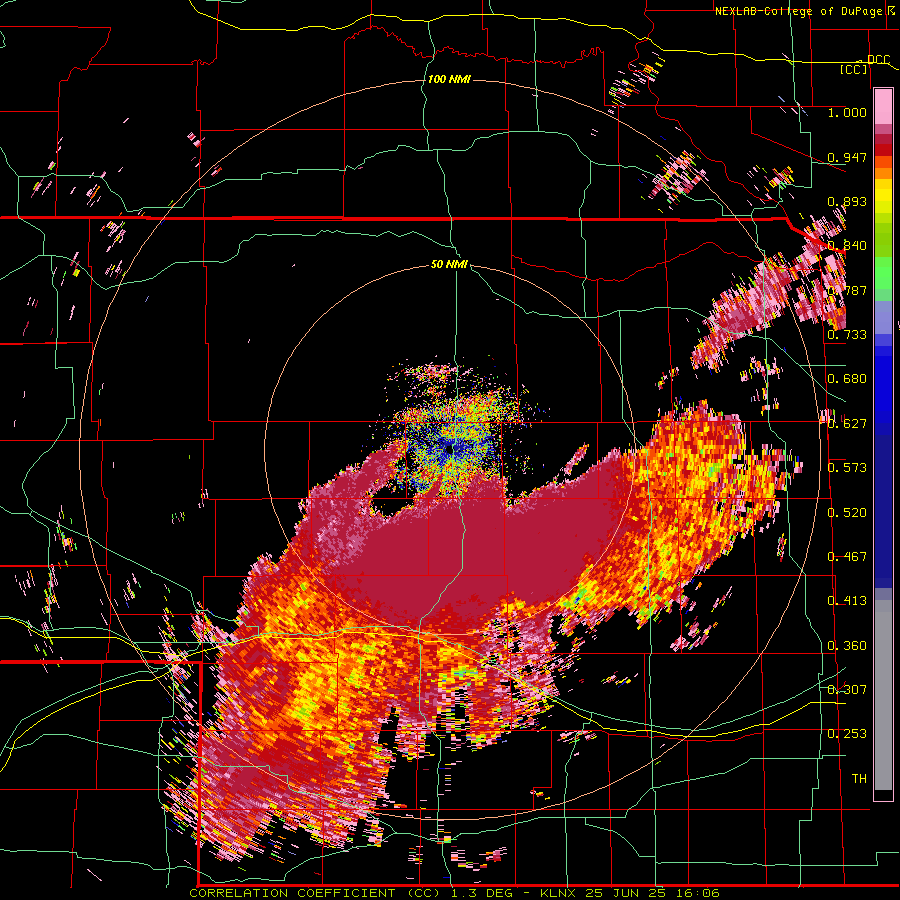Click the 0.413 value on the color scale
900x900 pixels.
click(x=847, y=601)
